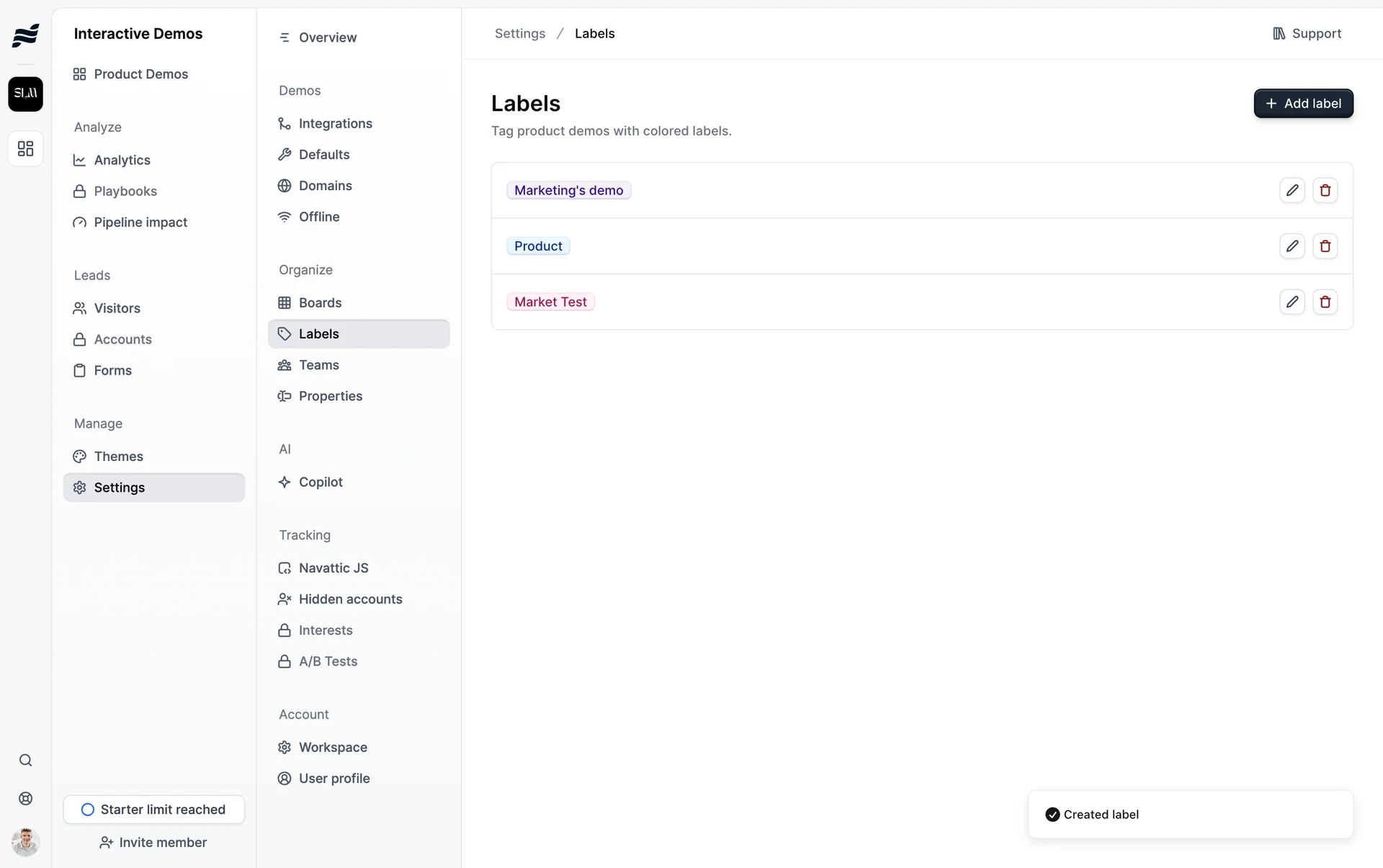Click pencil icon for Market Test

pyautogui.click(x=1292, y=302)
